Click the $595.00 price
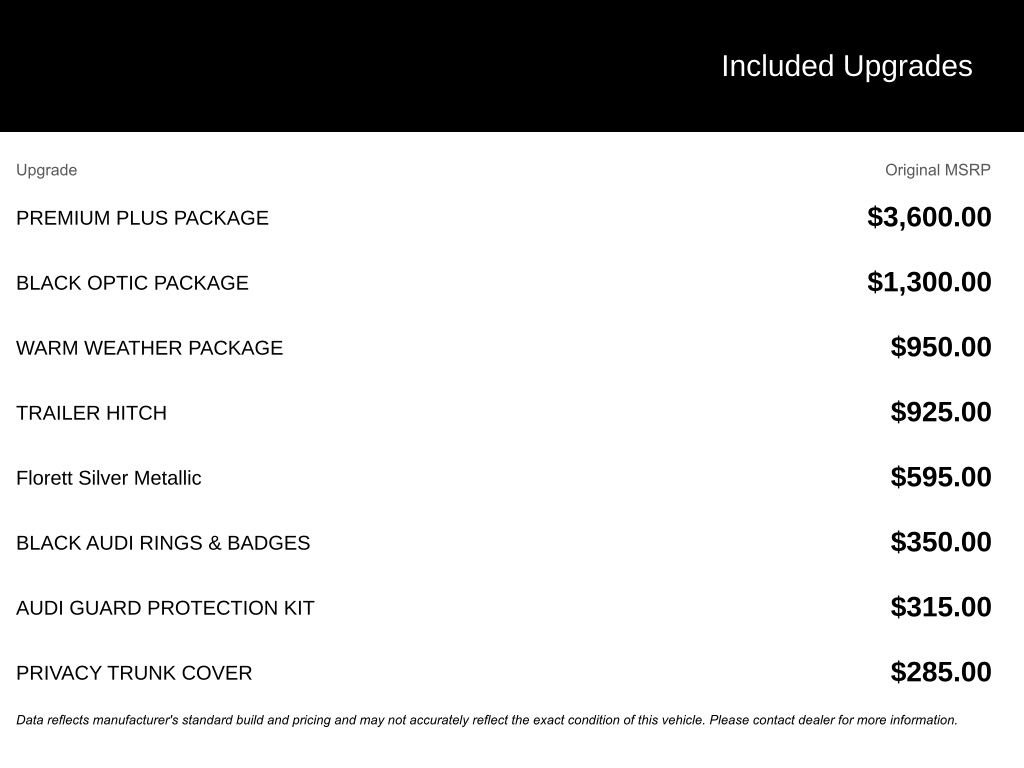Screen dimensions: 1024x768 click(x=941, y=477)
